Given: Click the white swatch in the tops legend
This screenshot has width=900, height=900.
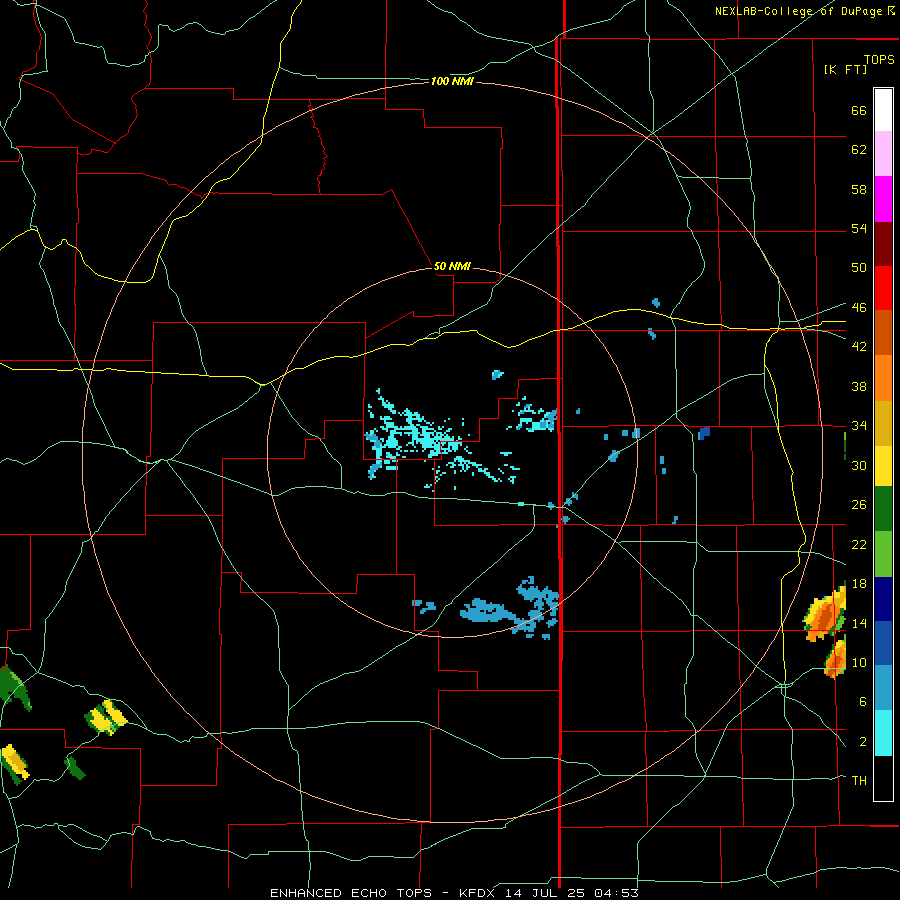Looking at the screenshot, I should click(x=883, y=110).
